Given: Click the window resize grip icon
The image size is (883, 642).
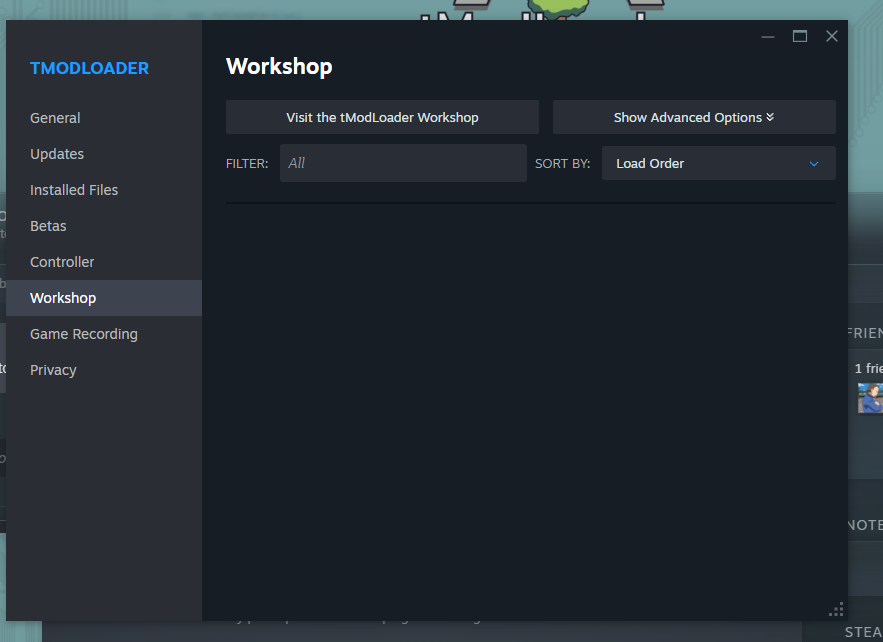Looking at the screenshot, I should tap(836, 609).
